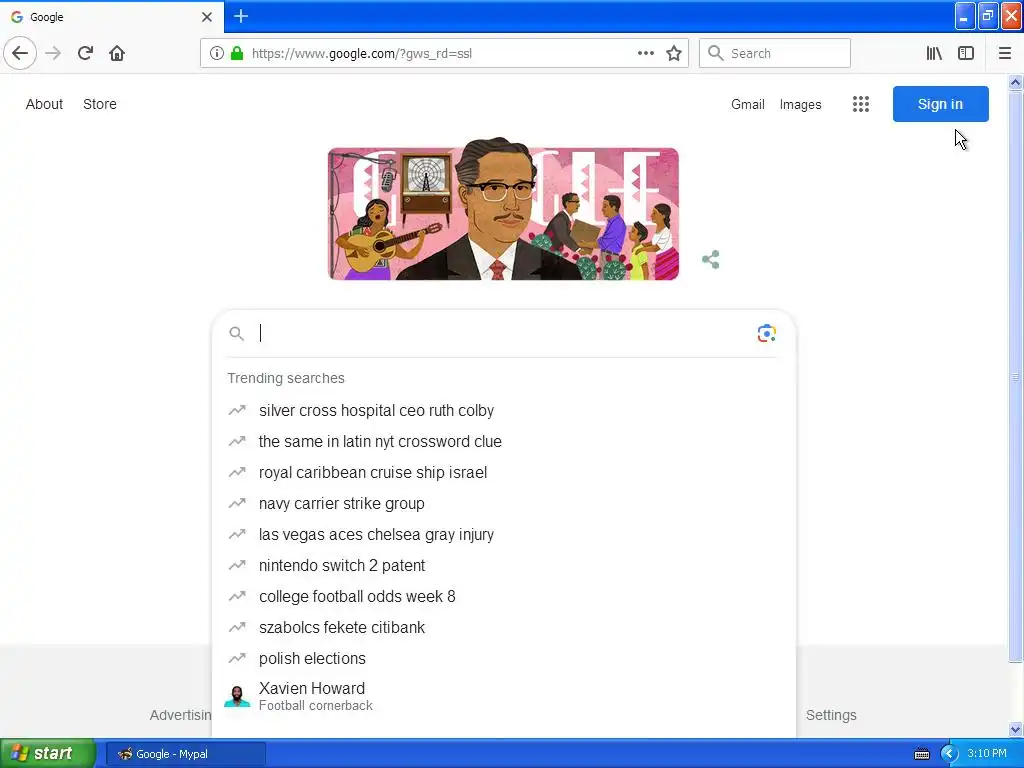The image size is (1024, 768).
Task: Open the Google Doodle illustration
Action: 503,209
